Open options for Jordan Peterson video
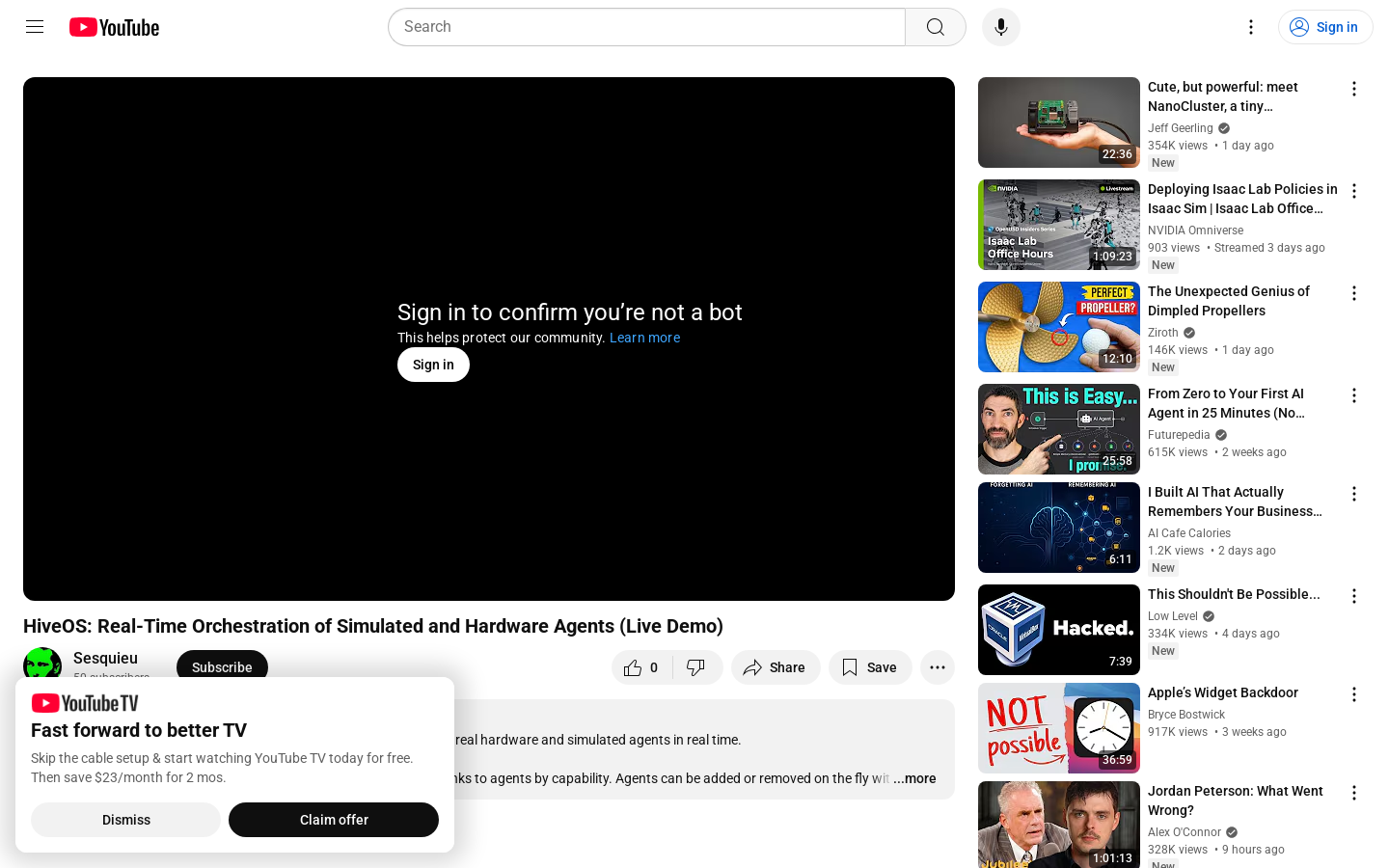The height and width of the screenshot is (868, 1389). coord(1354,793)
